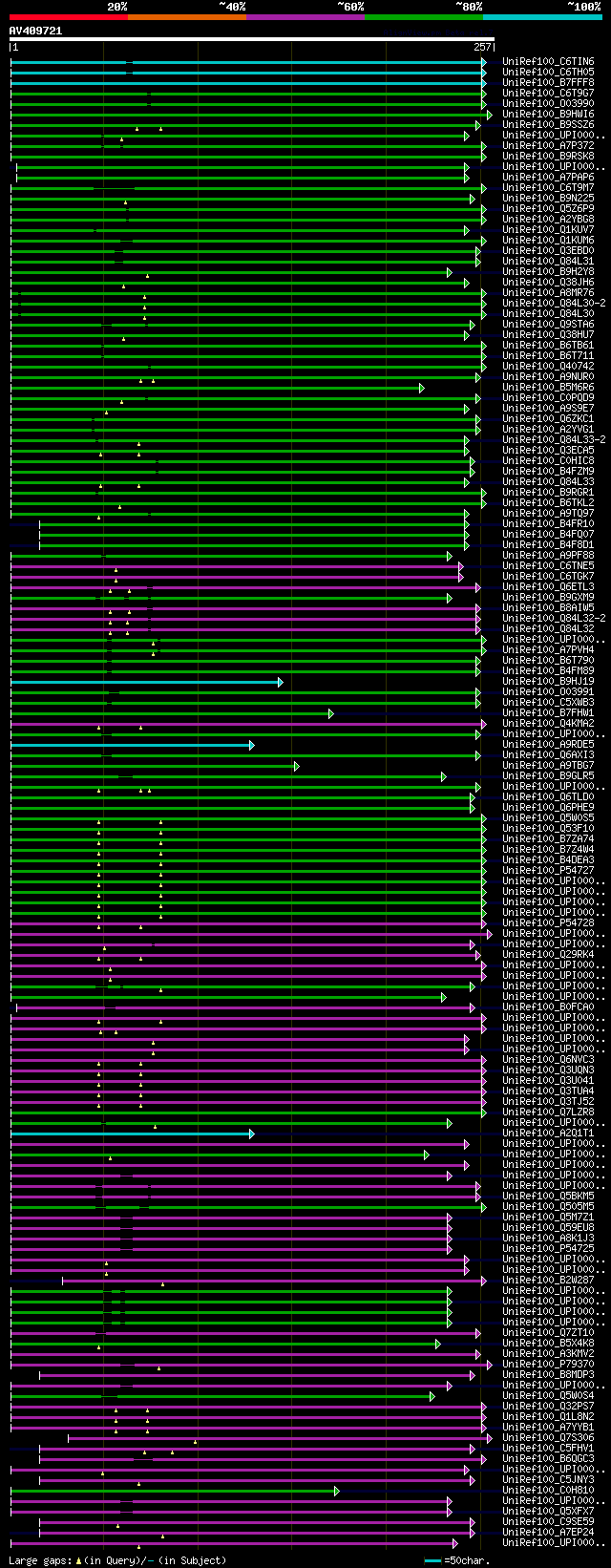
Task: Select the UniRef100_B9N225 label
Action: 548,199
